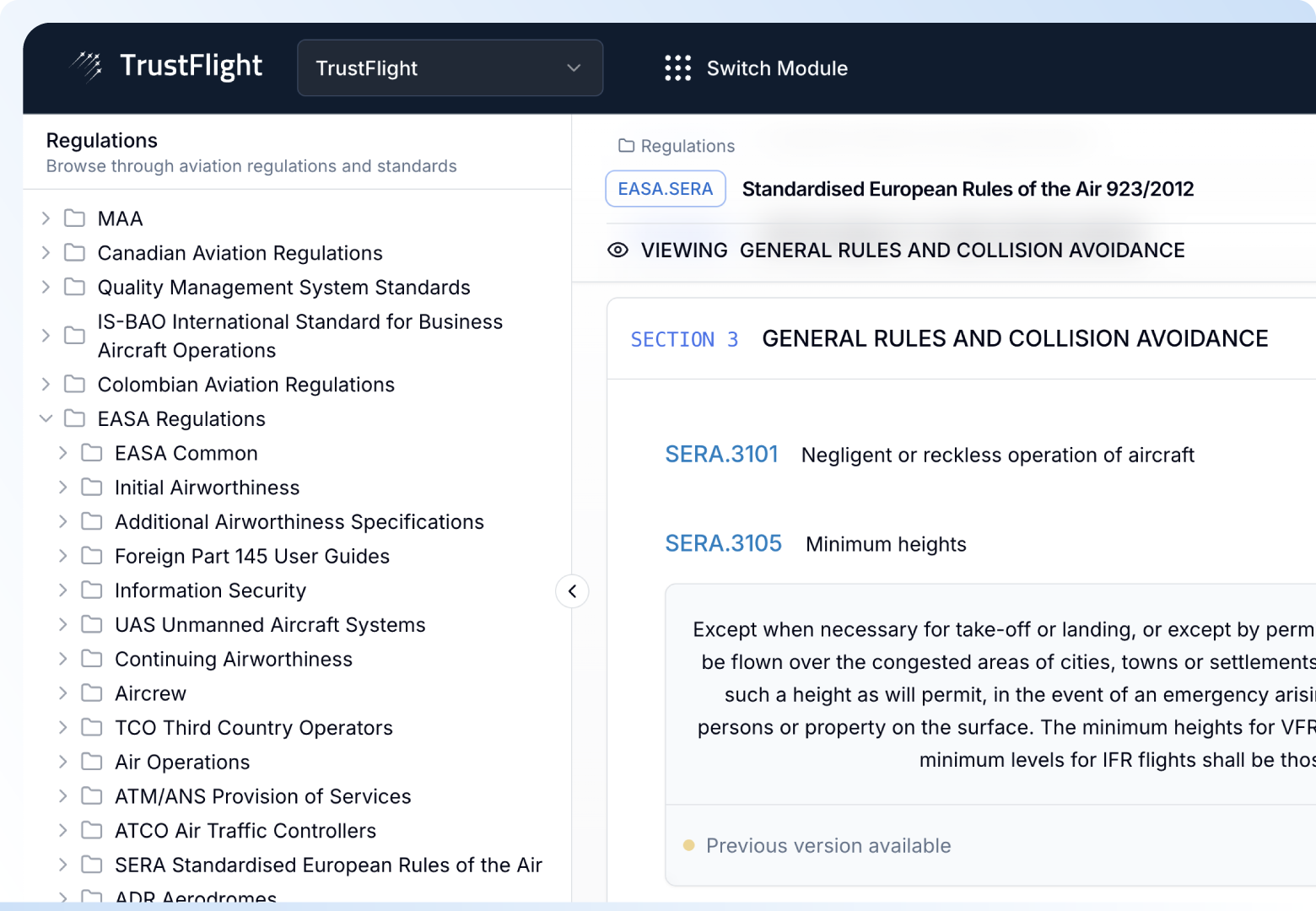Click the EASA Regulations folder icon
Screen dimensions: 1316x911
75,418
